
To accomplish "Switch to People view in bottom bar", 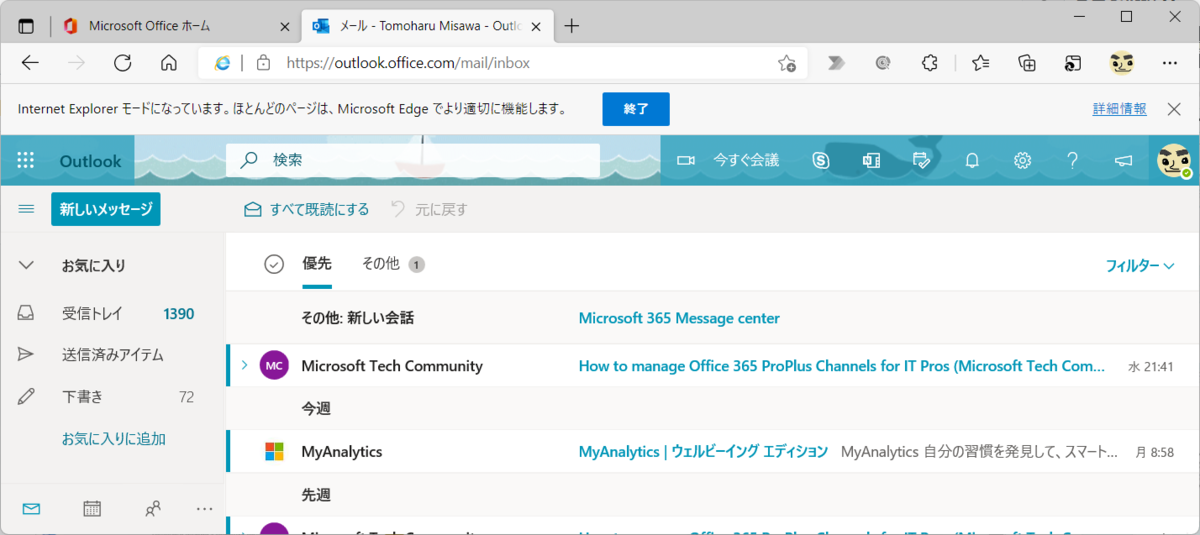I will [x=153, y=509].
